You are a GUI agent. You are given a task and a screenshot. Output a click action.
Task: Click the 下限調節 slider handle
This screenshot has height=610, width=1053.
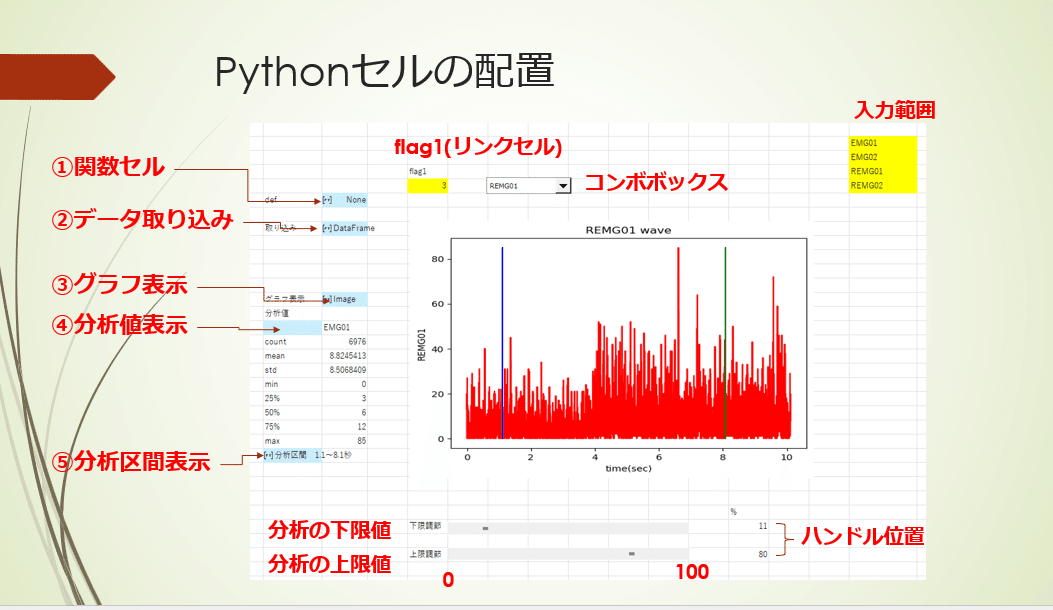point(484,528)
